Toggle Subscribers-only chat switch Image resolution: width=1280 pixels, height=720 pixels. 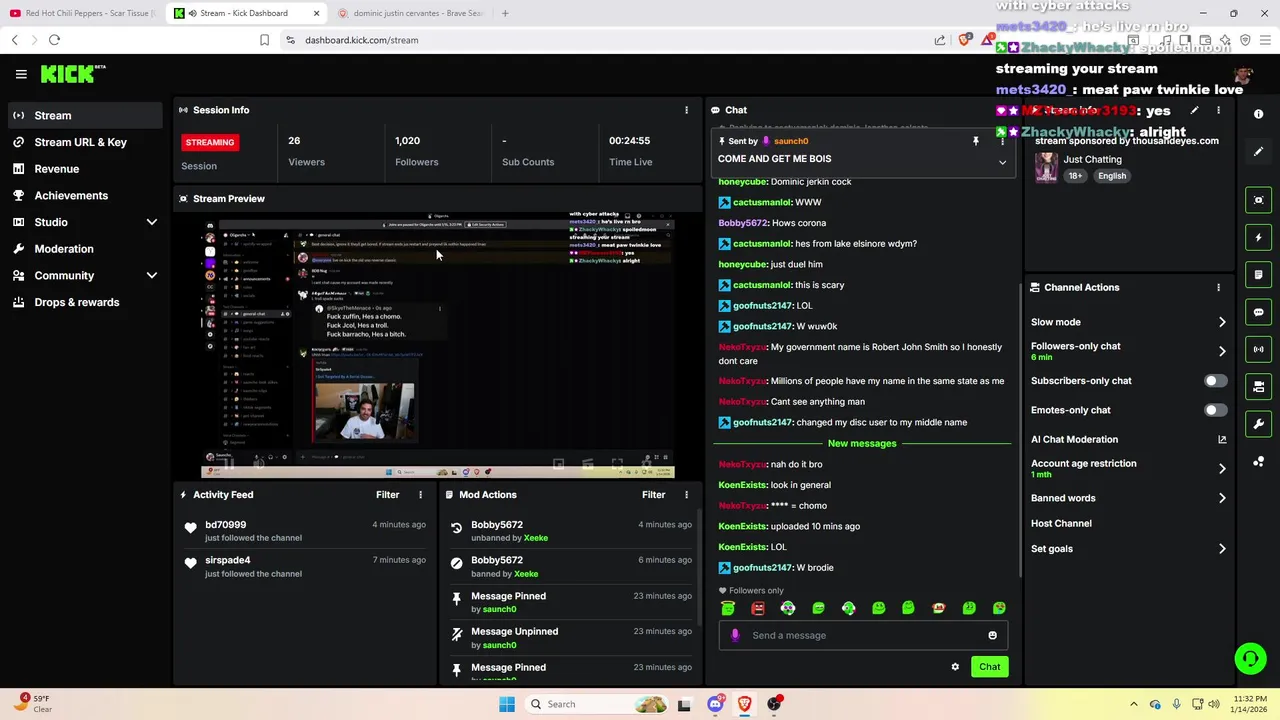[x=1215, y=381]
